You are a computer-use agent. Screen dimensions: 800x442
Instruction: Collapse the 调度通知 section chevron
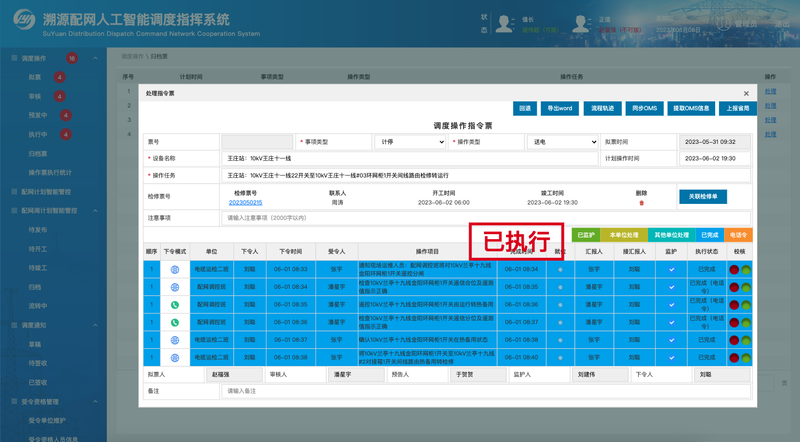[95, 325]
